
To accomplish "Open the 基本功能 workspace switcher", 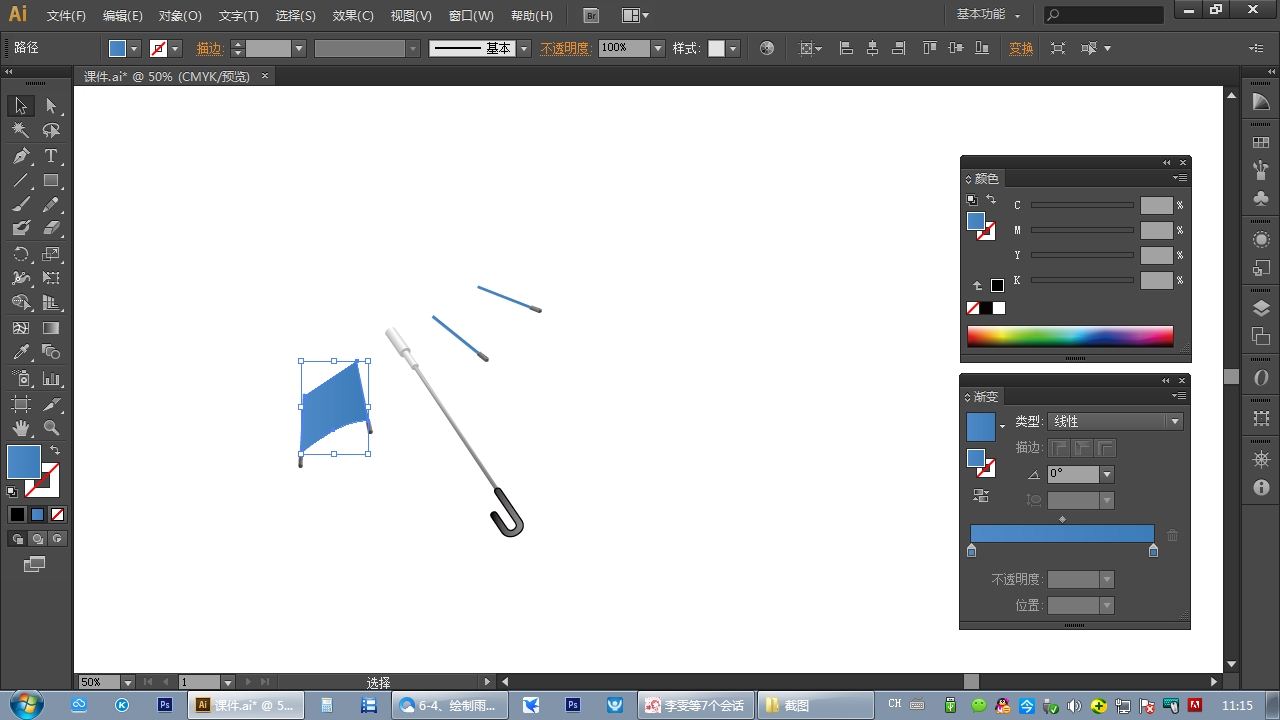I will [988, 15].
